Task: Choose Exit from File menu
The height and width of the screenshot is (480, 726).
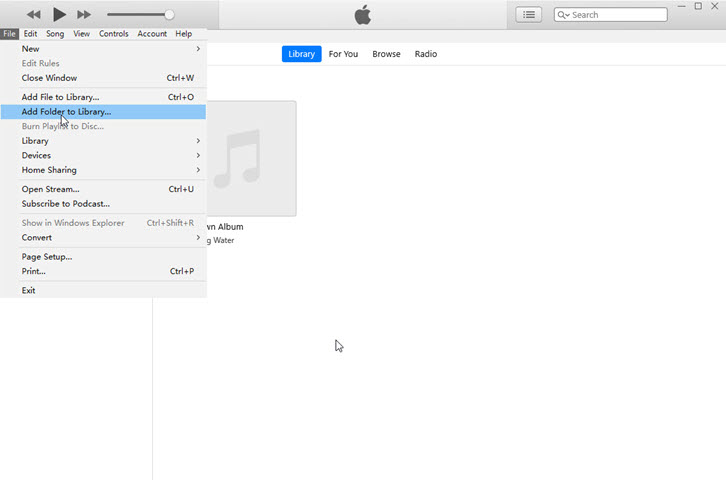Action: tap(103, 291)
